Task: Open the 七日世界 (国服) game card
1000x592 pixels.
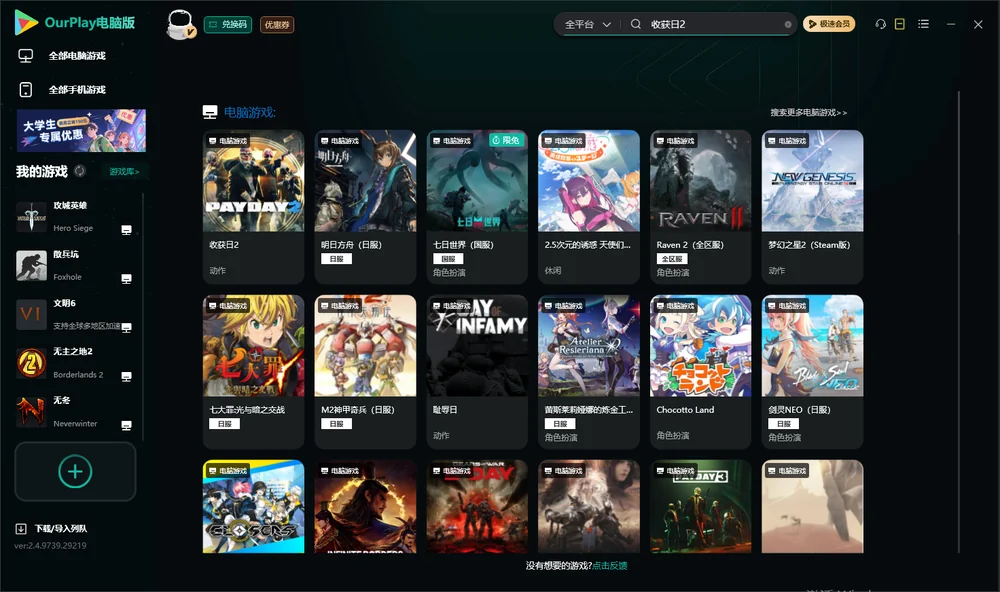Action: click(477, 207)
